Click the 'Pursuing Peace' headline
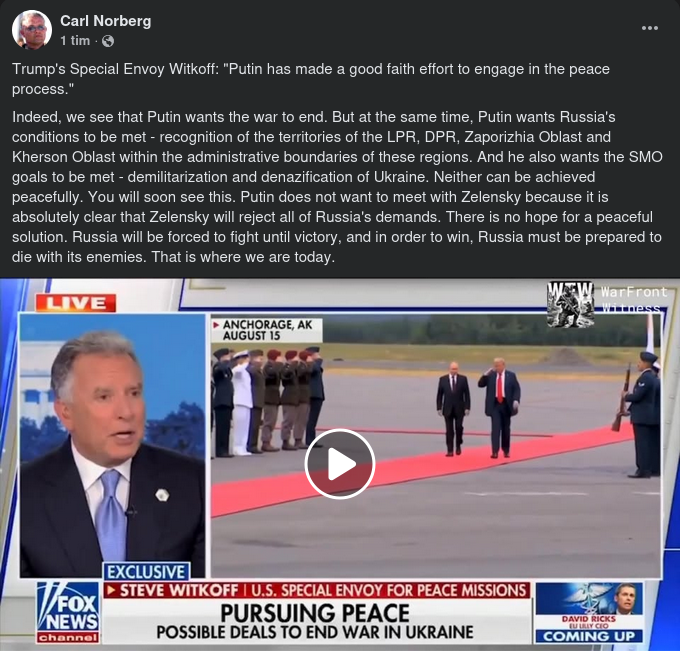The height and width of the screenshot is (651, 680). click(x=315, y=613)
